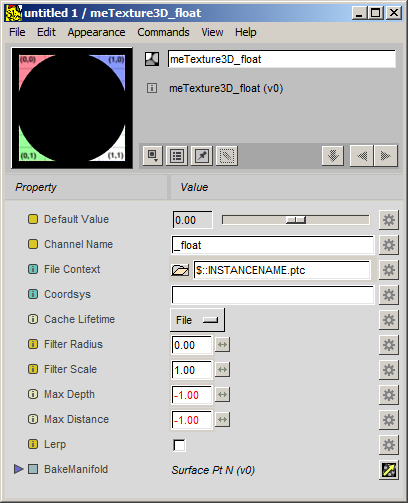This screenshot has width=408, height=503.
Task: Click the info icon next to meTexture3D_float (v0)
Action: [152, 88]
